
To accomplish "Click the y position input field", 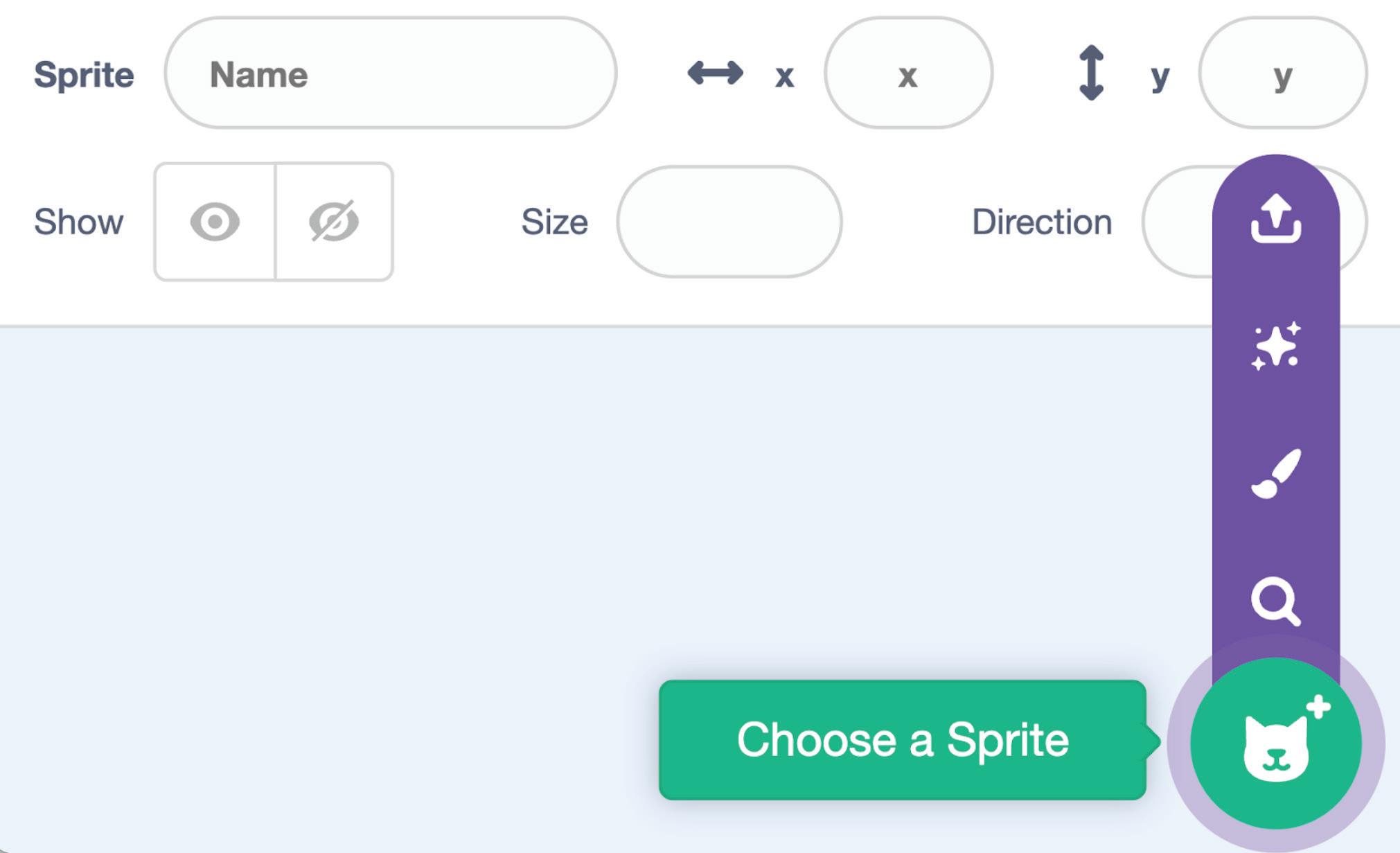I will (x=1282, y=73).
